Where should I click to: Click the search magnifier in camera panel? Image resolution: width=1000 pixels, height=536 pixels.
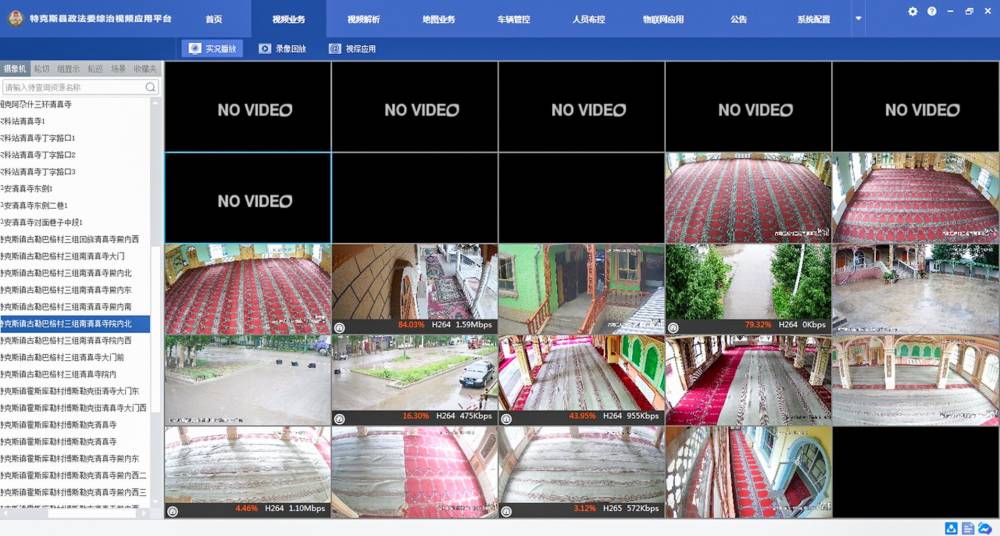[151, 88]
